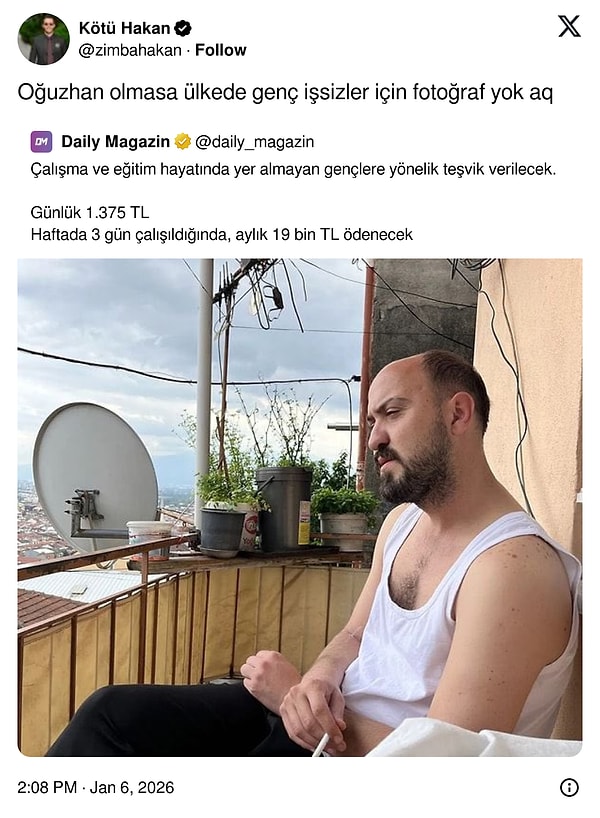The height and width of the screenshot is (818, 600).
Task: Click quoted text about Günlük 1.375 TL
Action: [x=90, y=212]
